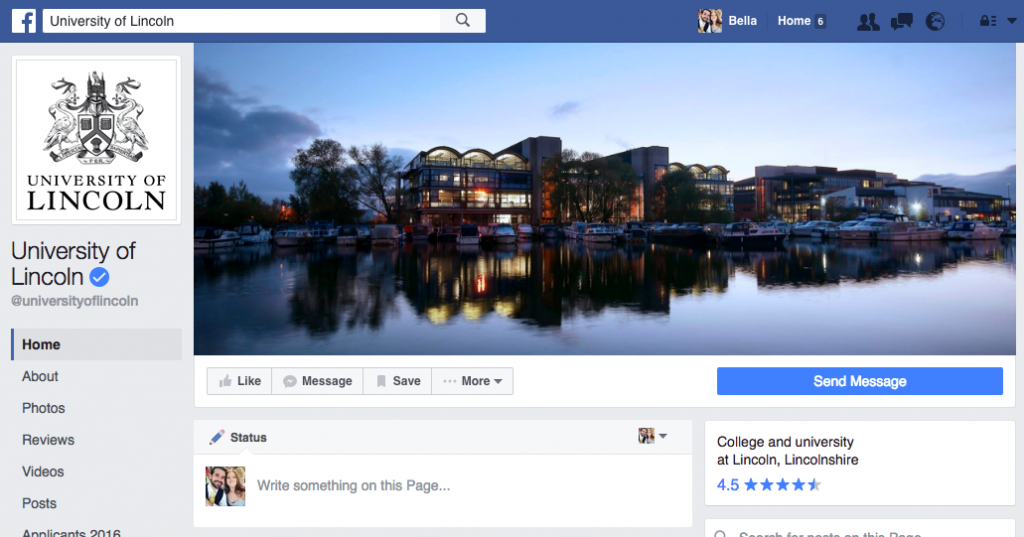Click the Write something on this Page field

[353, 485]
